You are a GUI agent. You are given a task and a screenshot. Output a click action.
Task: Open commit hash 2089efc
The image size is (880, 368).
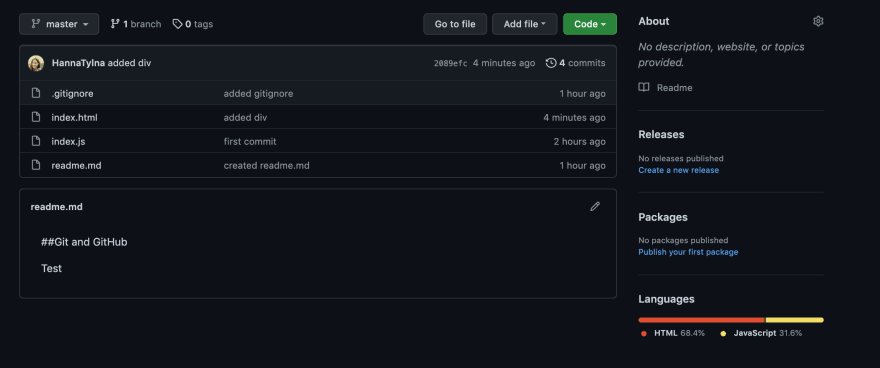(x=451, y=63)
